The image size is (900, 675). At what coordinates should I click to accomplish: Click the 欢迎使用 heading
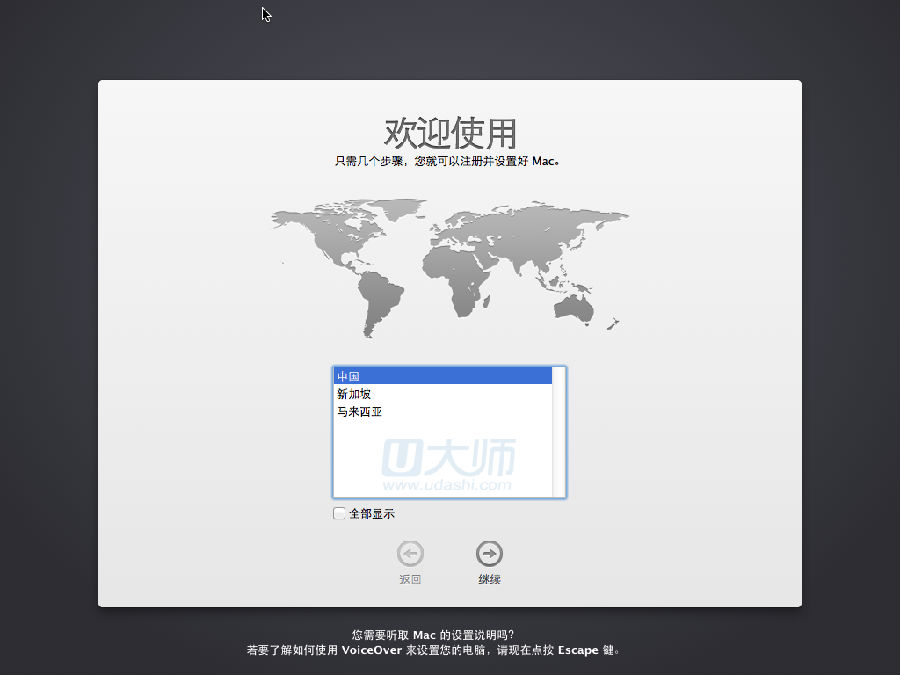[450, 132]
